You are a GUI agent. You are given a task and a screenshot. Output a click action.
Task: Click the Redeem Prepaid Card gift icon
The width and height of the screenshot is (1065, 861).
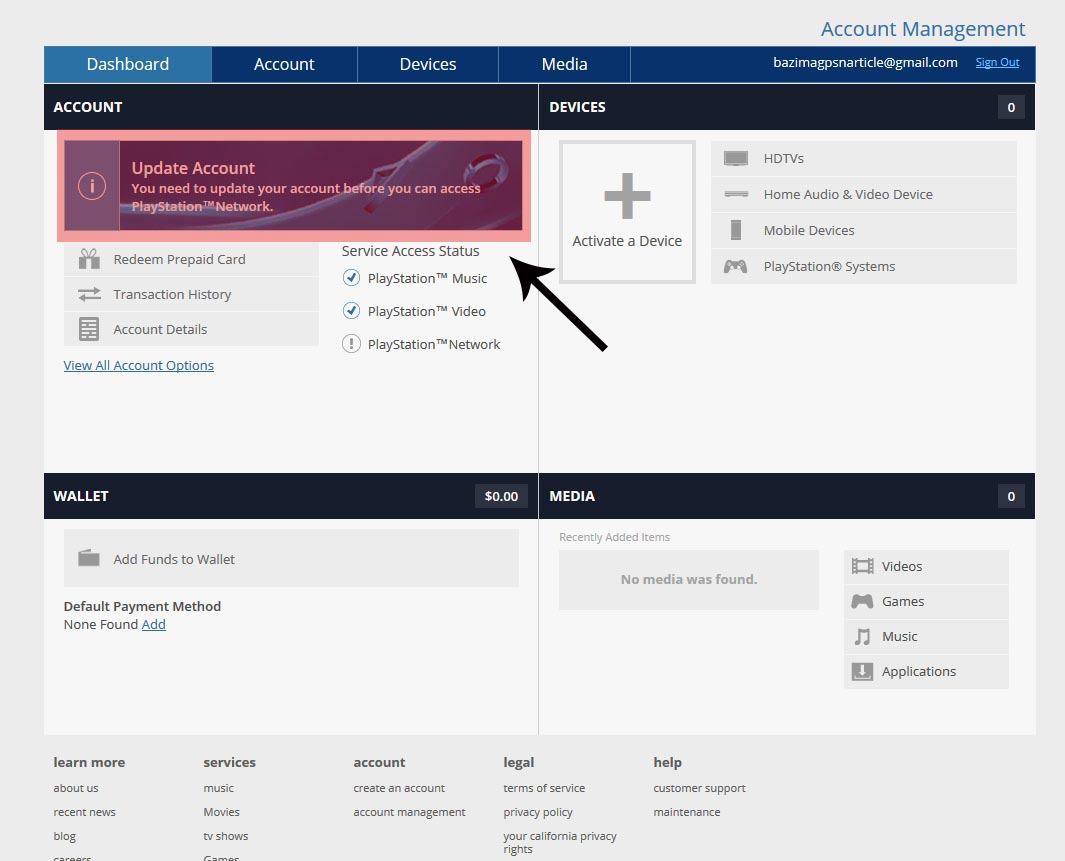click(89, 259)
